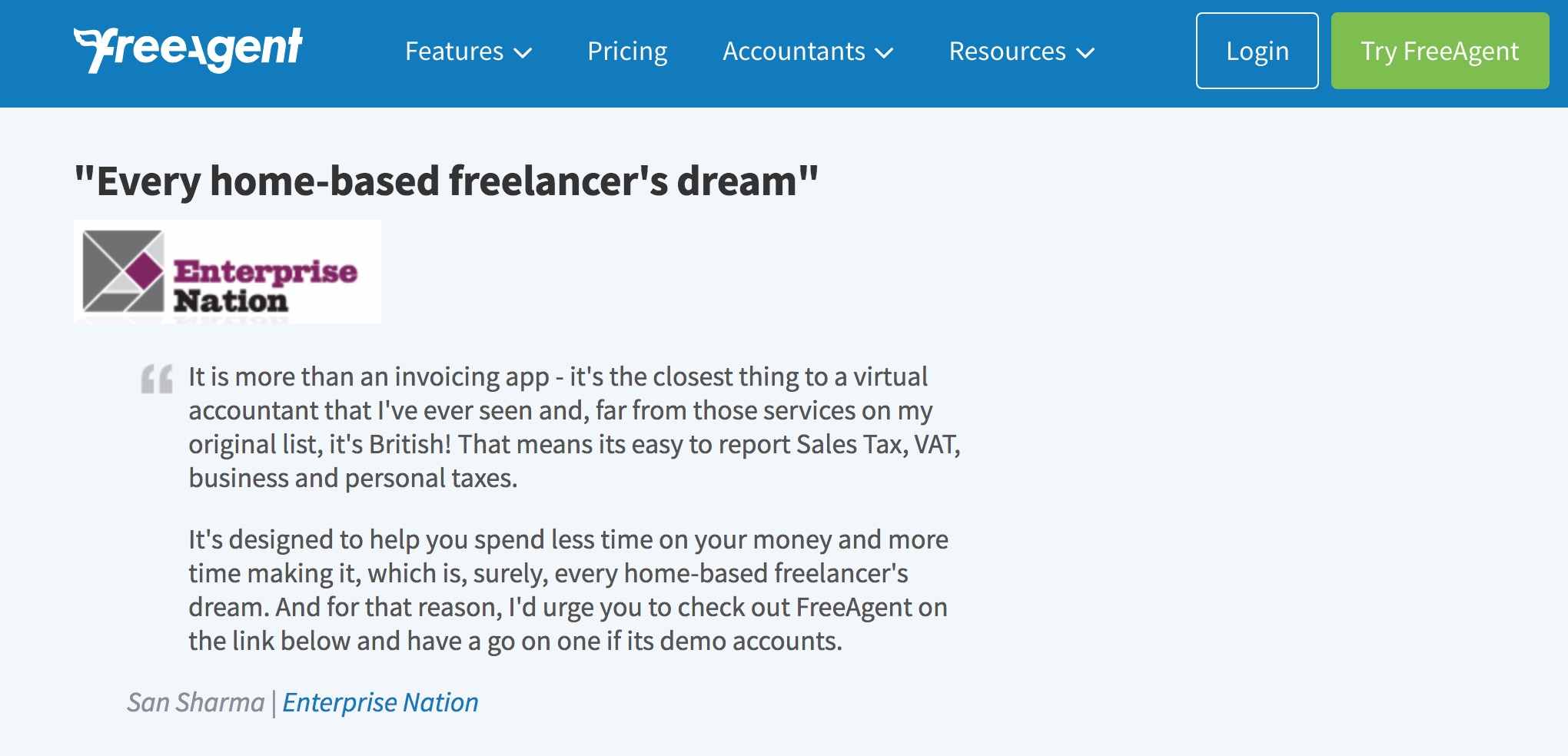Click the chevron arrow beside Accountants
Image resolution: width=1568 pixels, height=756 pixels.
(885, 53)
